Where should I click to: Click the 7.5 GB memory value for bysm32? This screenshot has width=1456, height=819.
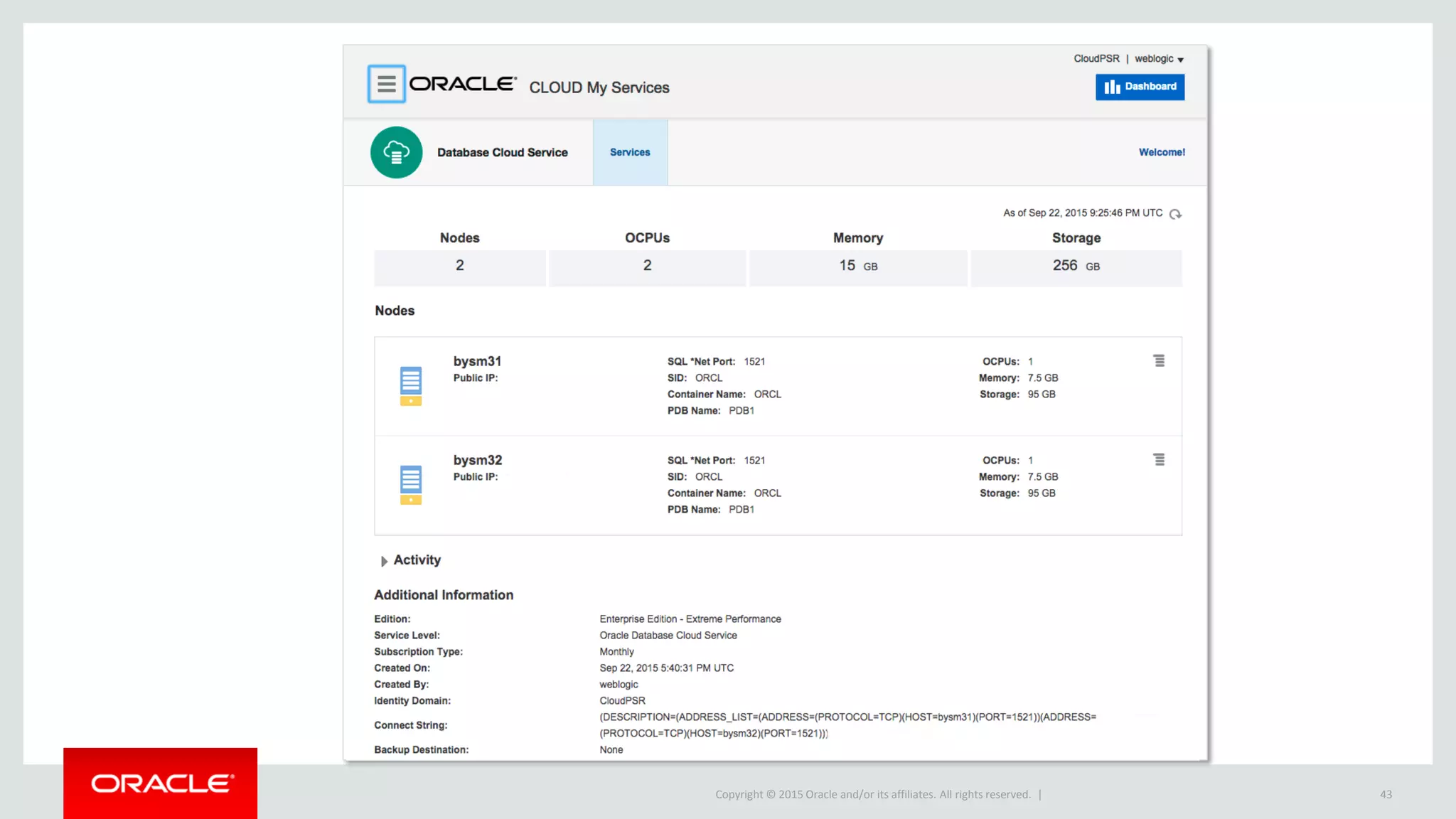(x=1042, y=477)
